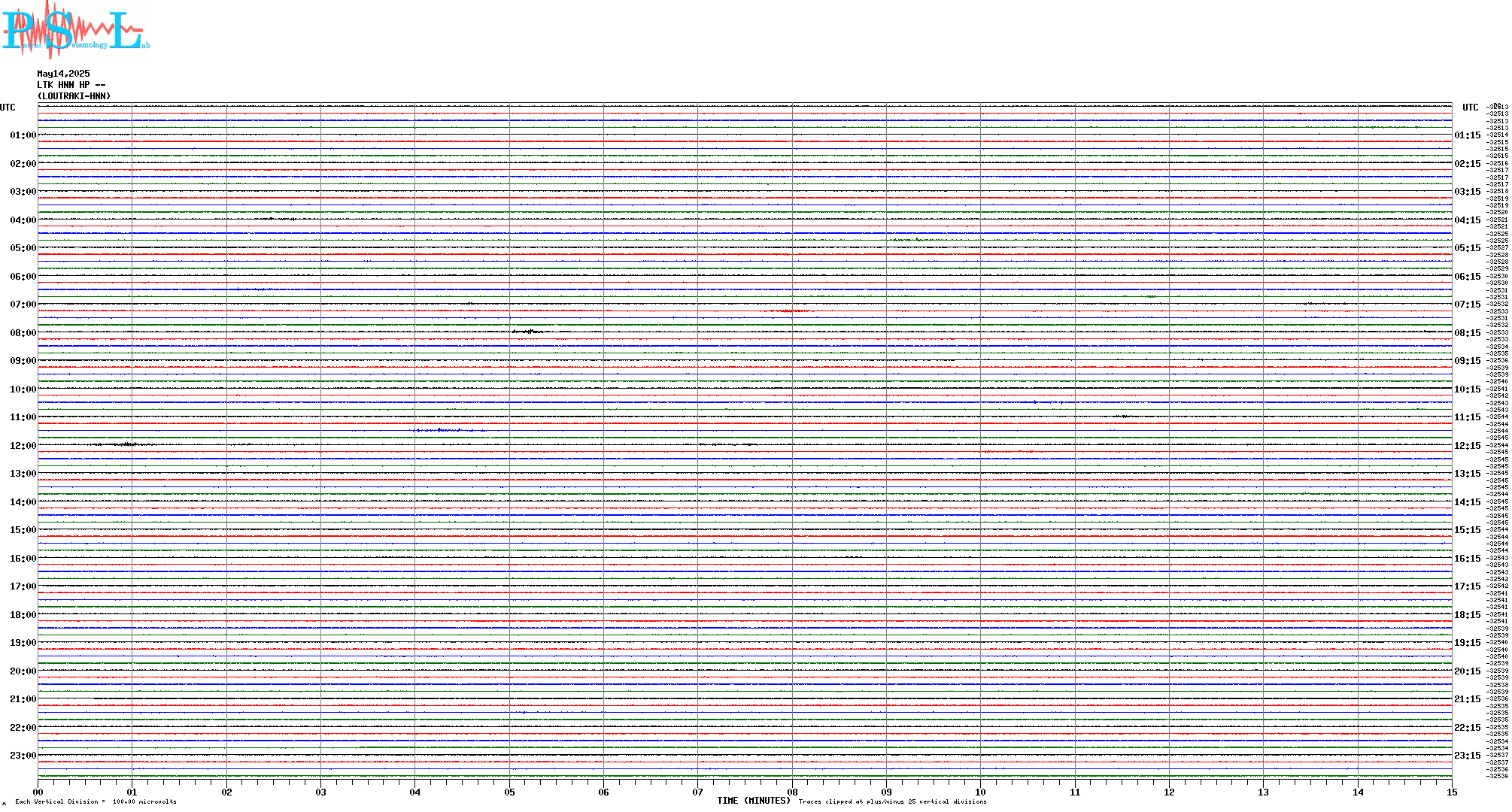Click minute 09 on the bottom axis

click(x=886, y=792)
